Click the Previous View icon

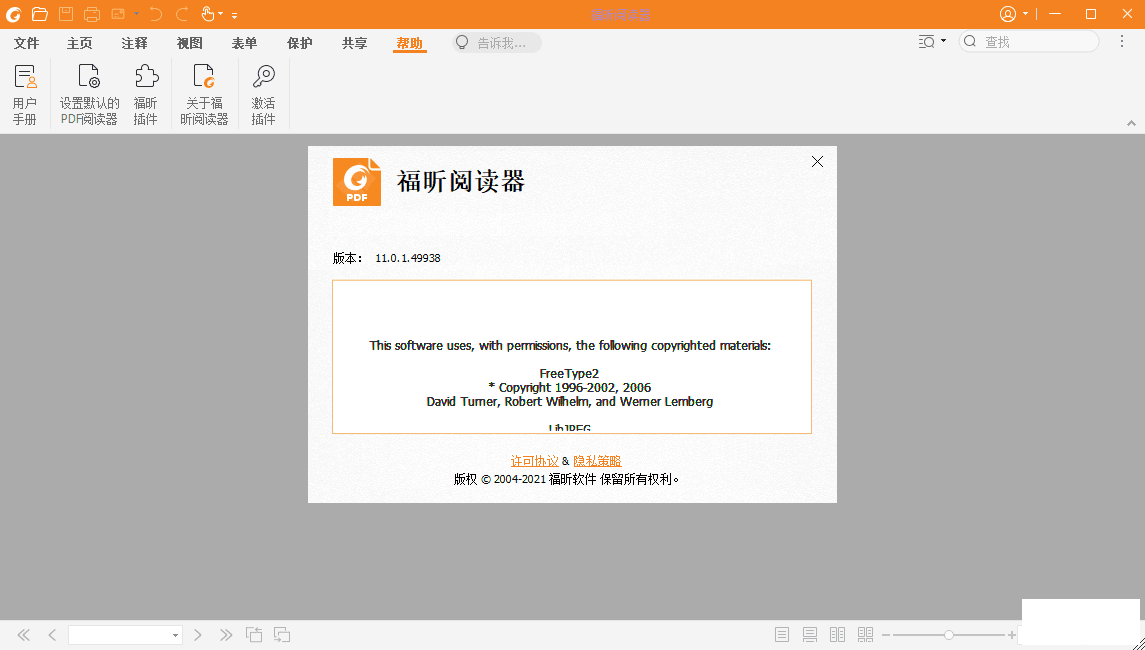[x=253, y=635]
